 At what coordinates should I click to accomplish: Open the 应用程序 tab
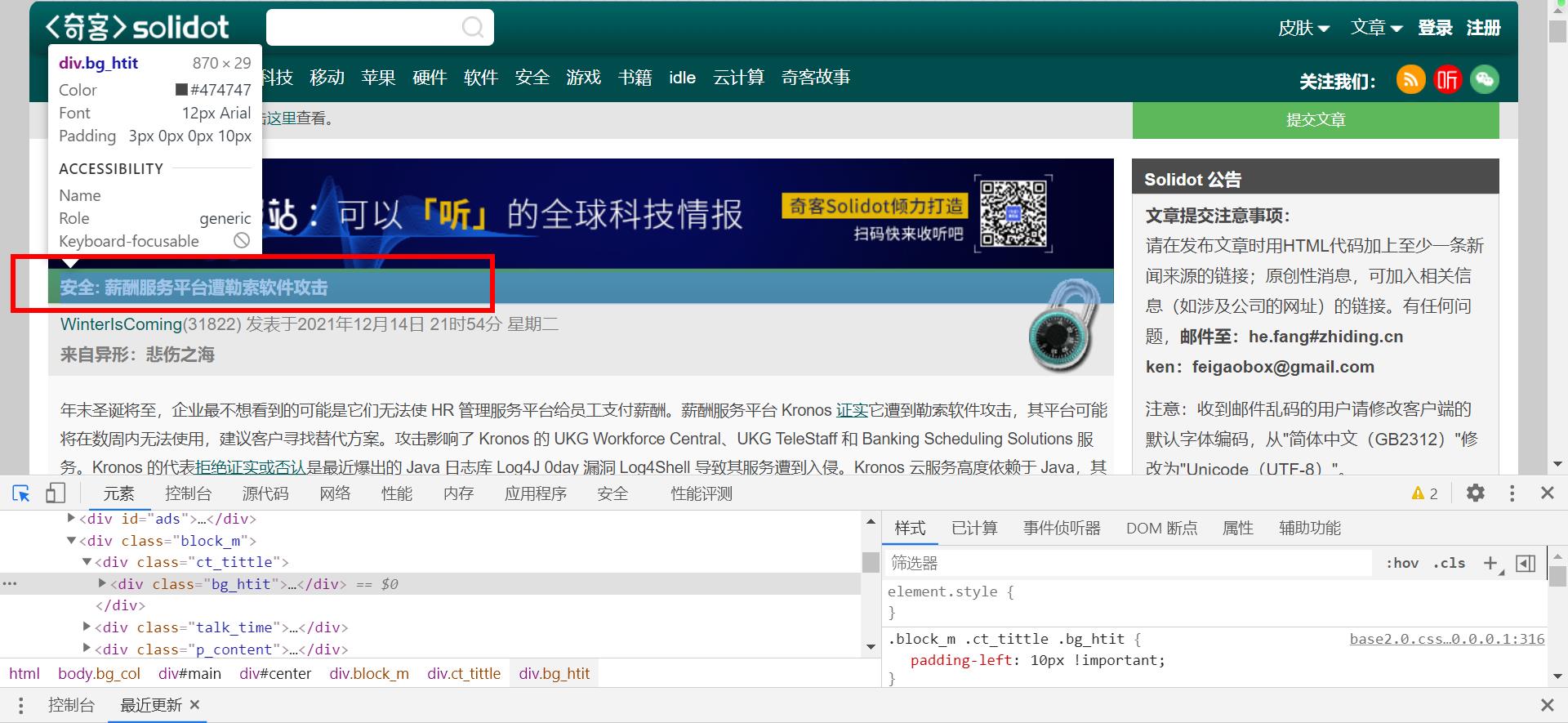(536, 493)
